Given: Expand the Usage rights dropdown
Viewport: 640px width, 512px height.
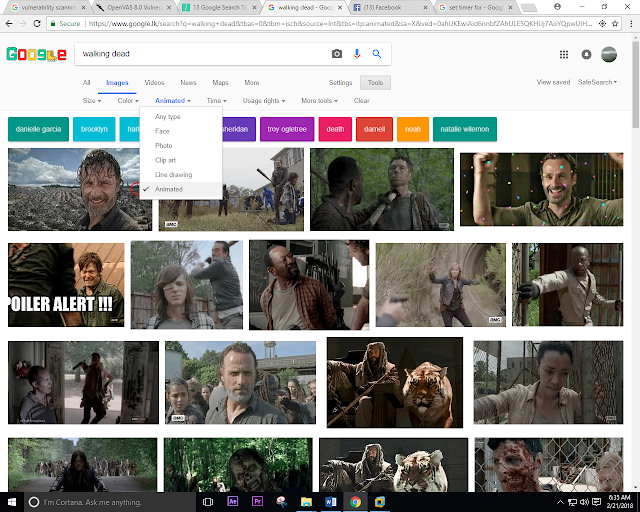Looking at the screenshot, I should coord(264,100).
